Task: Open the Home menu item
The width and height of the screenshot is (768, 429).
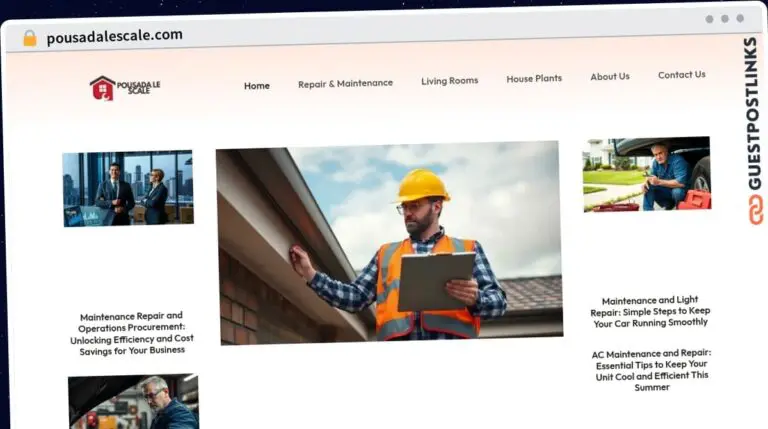Action: tap(256, 86)
